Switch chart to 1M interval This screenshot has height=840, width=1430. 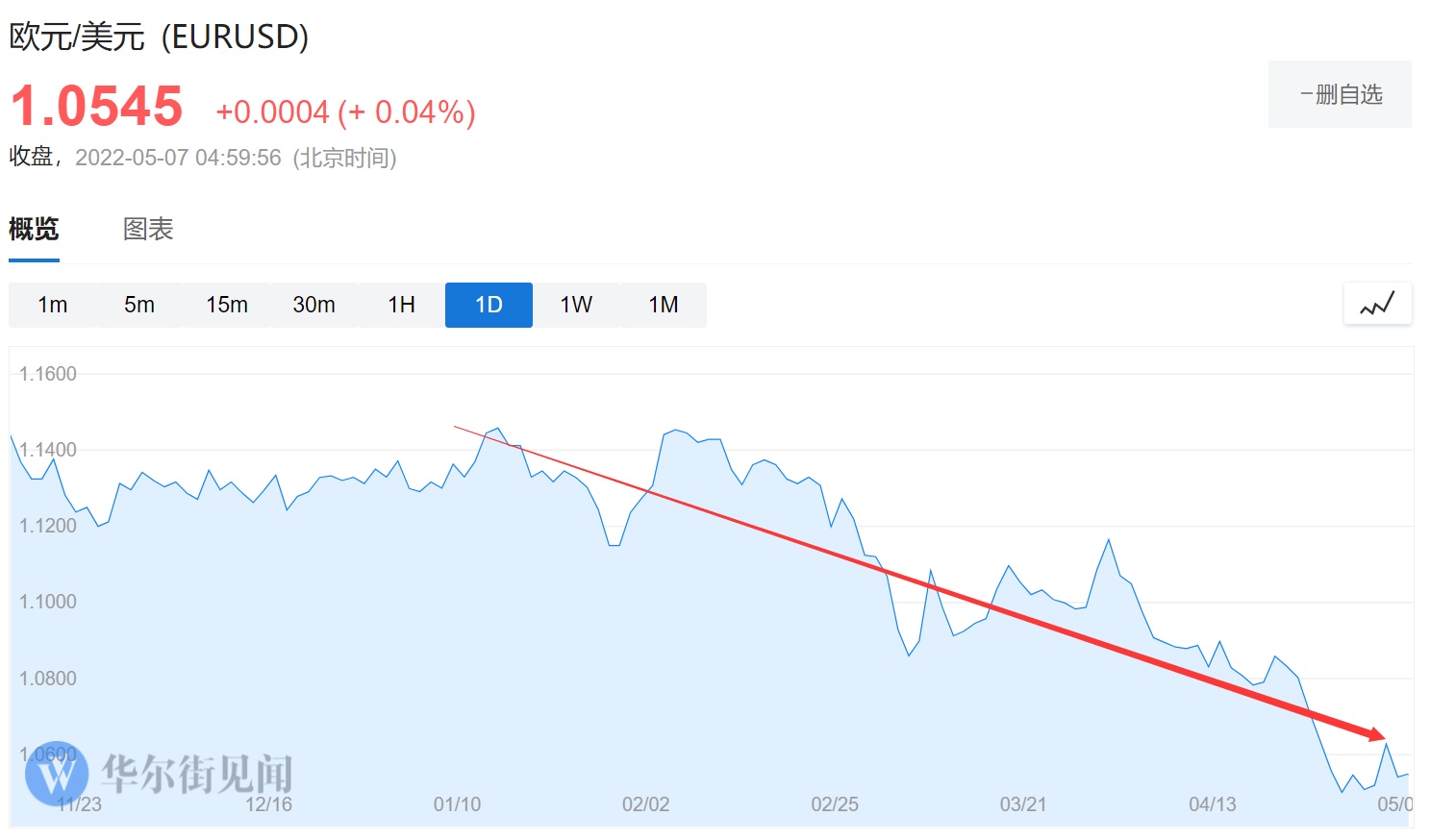pos(664,305)
